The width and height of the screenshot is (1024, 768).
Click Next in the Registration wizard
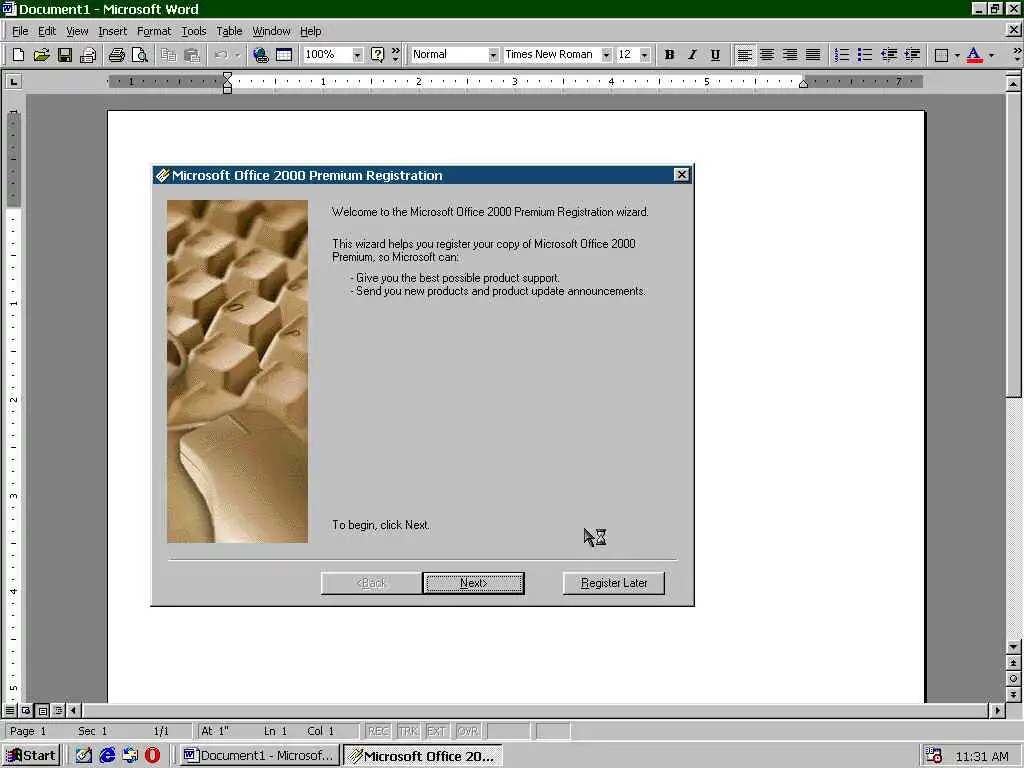(473, 583)
